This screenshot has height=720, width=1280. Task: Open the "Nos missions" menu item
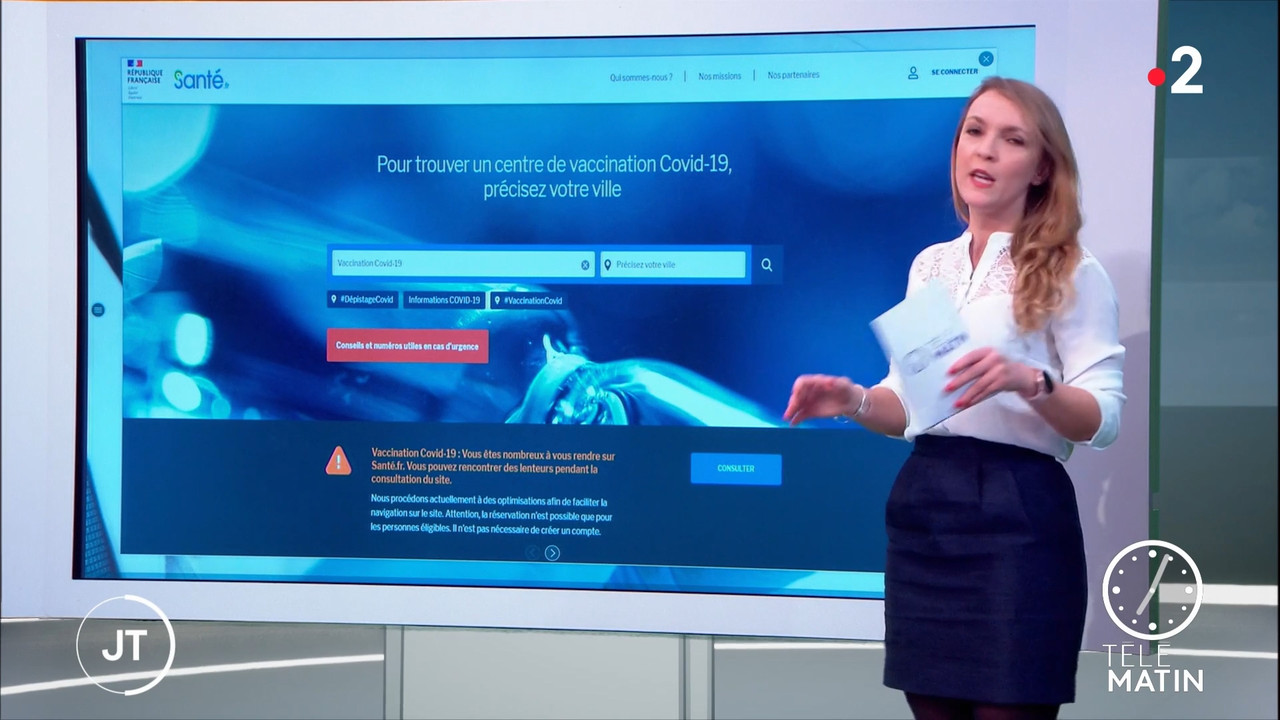pos(720,76)
